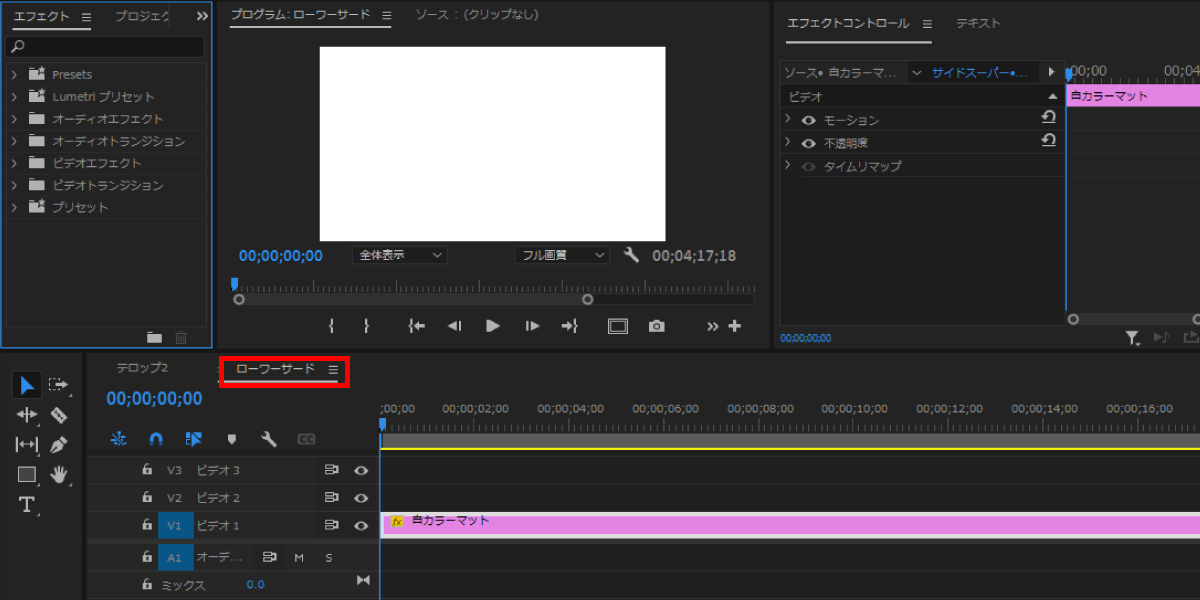This screenshot has width=1200, height=600.
Task: Toggle linked selection in timeline
Action: (x=194, y=439)
